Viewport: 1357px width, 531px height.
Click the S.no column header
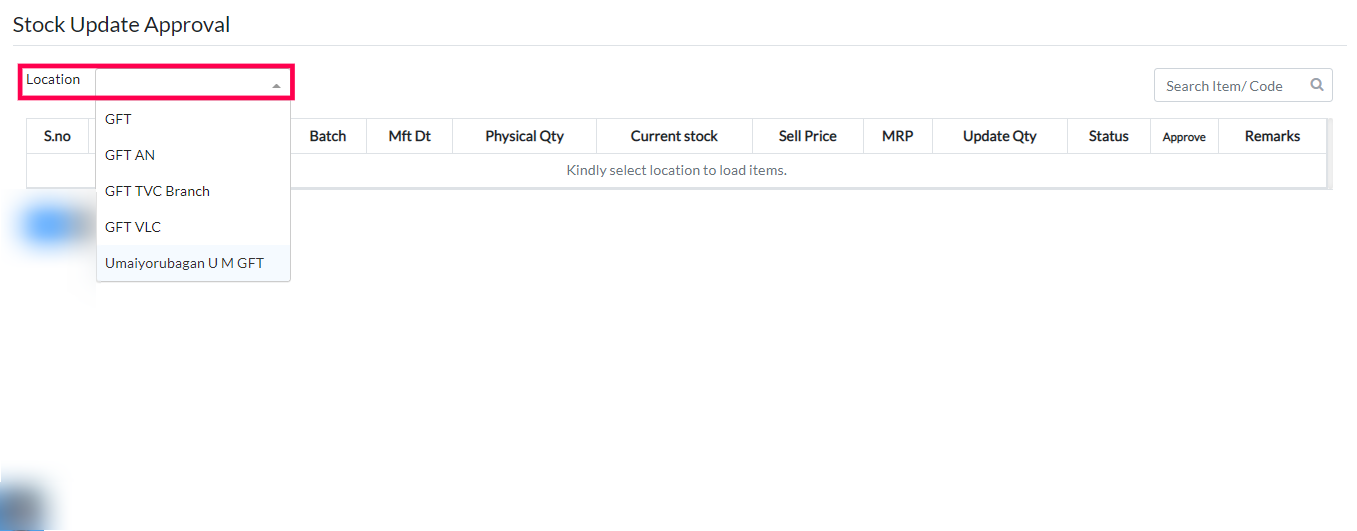[57, 136]
